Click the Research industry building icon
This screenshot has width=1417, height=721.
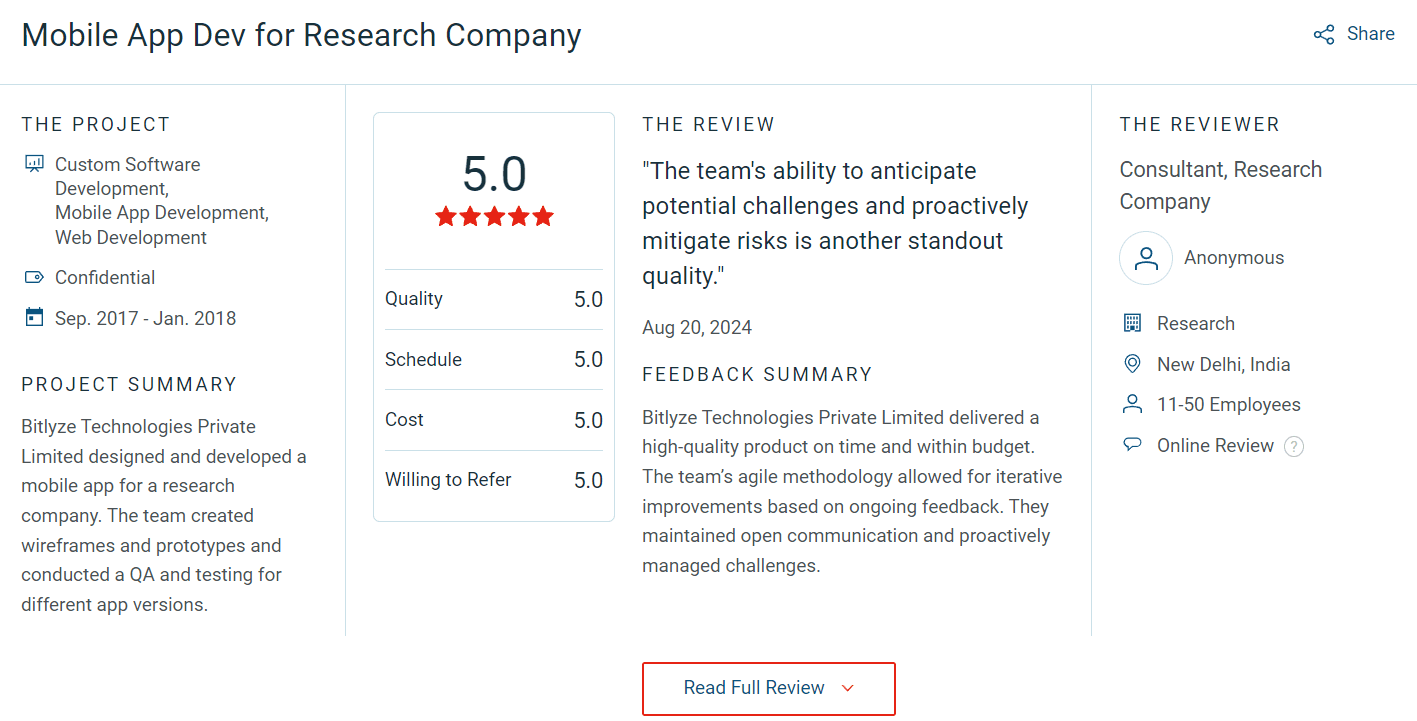click(1132, 323)
